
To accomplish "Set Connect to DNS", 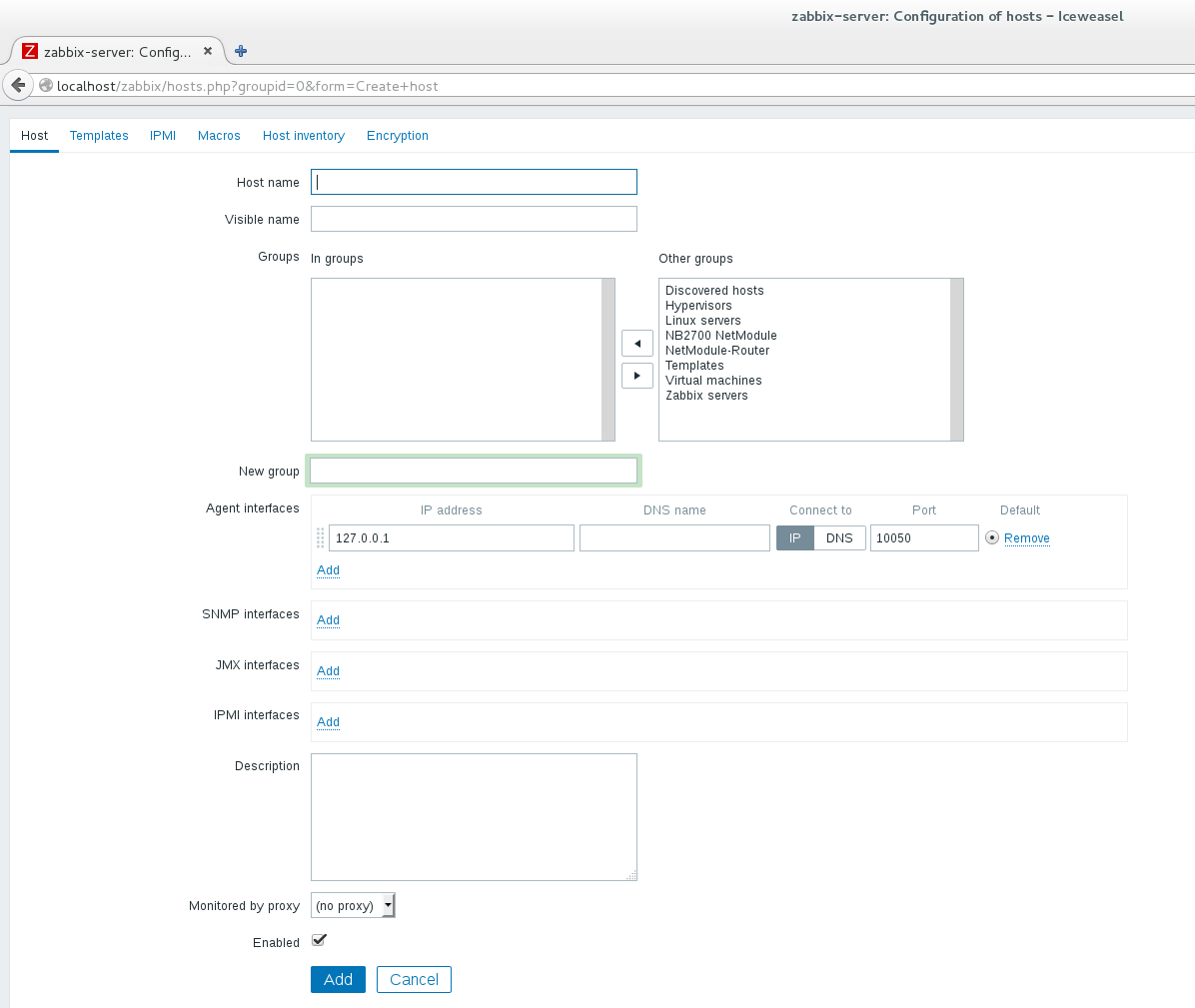I will click(840, 537).
